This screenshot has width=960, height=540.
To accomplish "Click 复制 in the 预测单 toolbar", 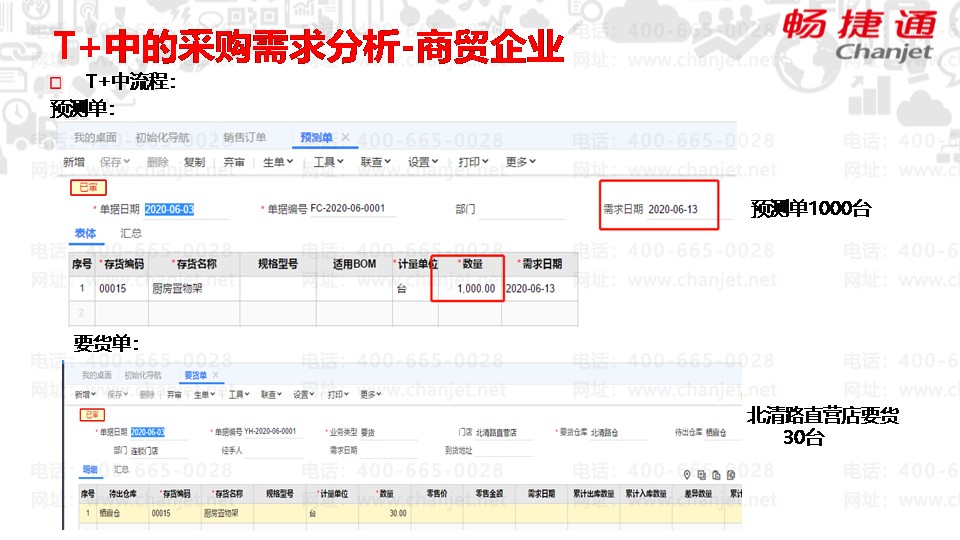I will point(194,162).
